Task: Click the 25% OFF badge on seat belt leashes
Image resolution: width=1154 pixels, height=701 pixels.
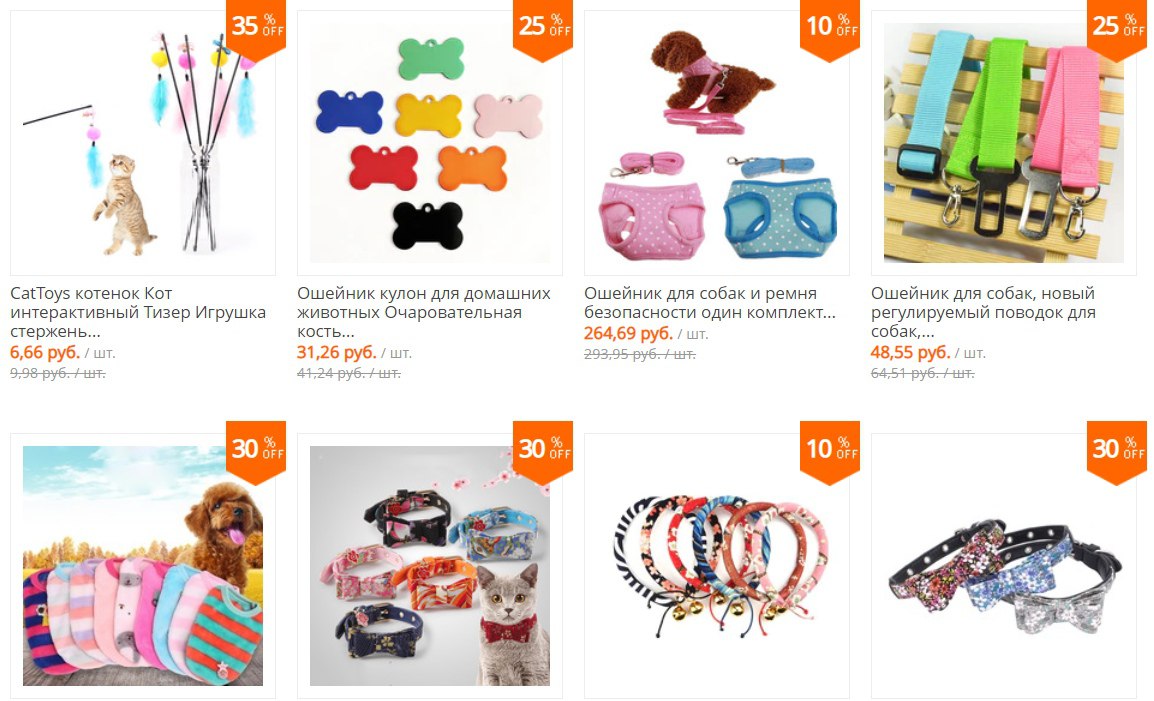Action: tap(1116, 28)
